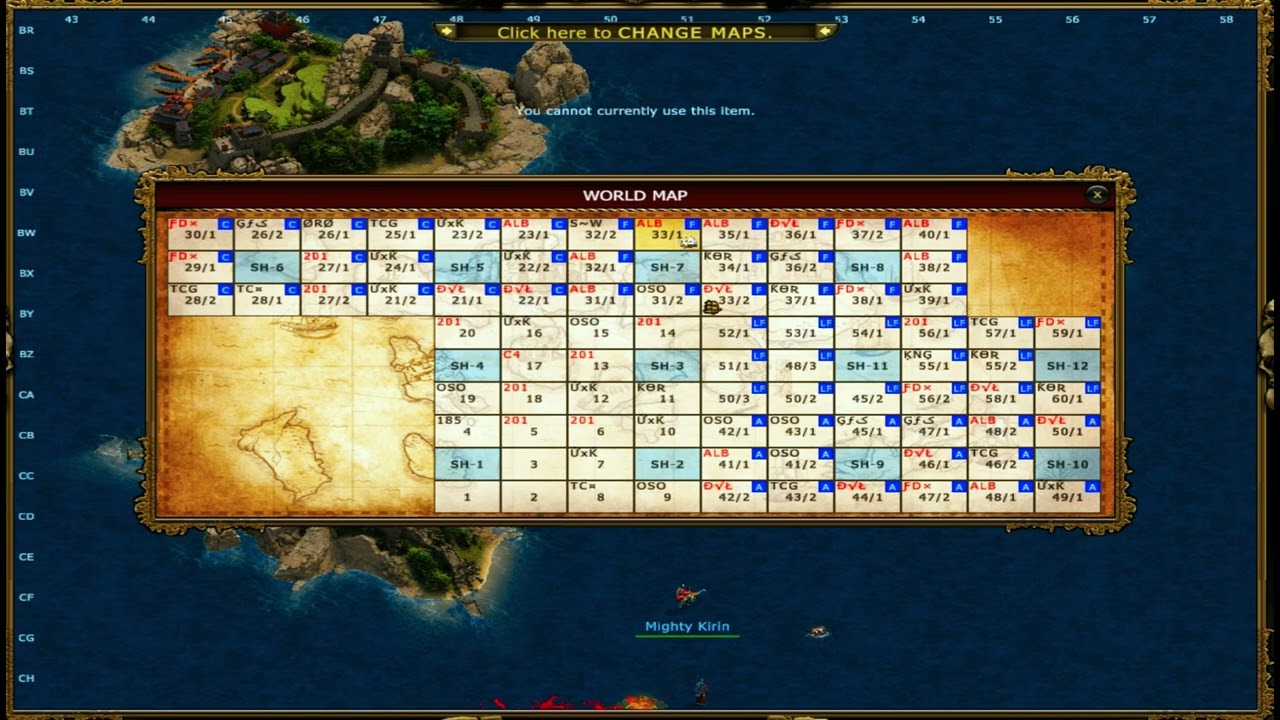Select map 55/1 held by KNG
This screenshot has width=1280, height=720.
(x=934, y=366)
